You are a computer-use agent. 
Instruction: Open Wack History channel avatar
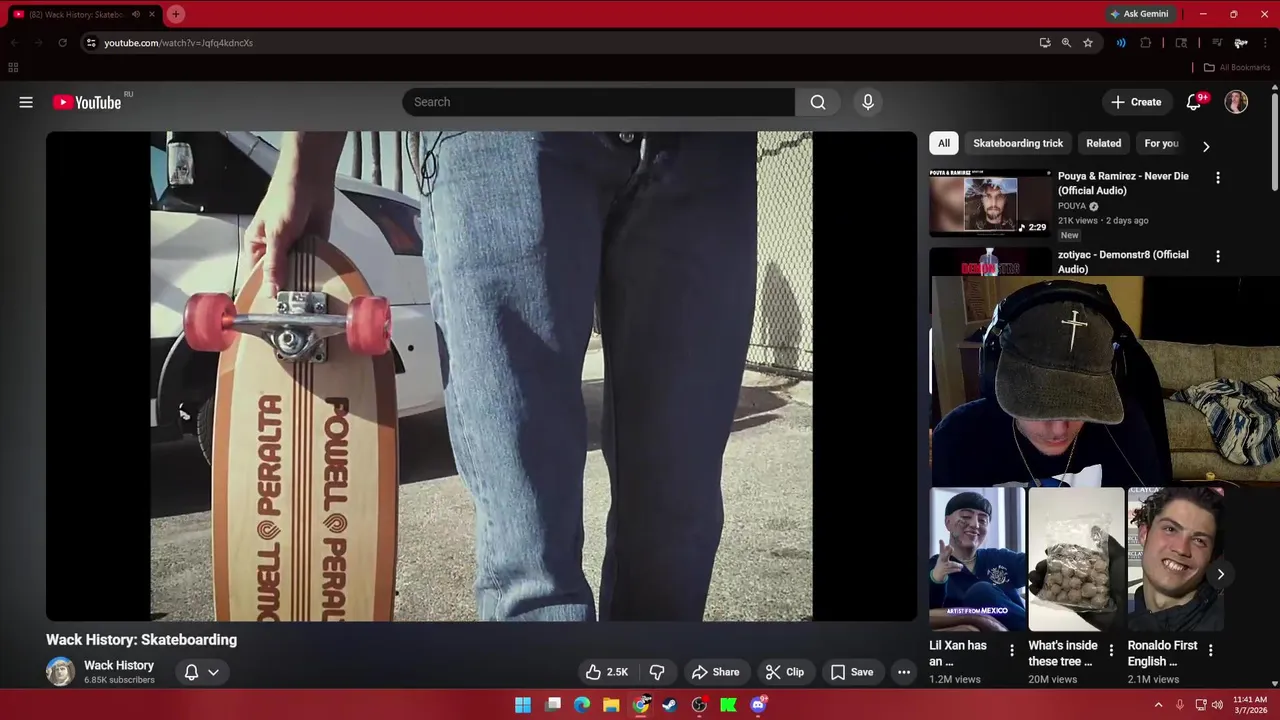tap(60, 671)
